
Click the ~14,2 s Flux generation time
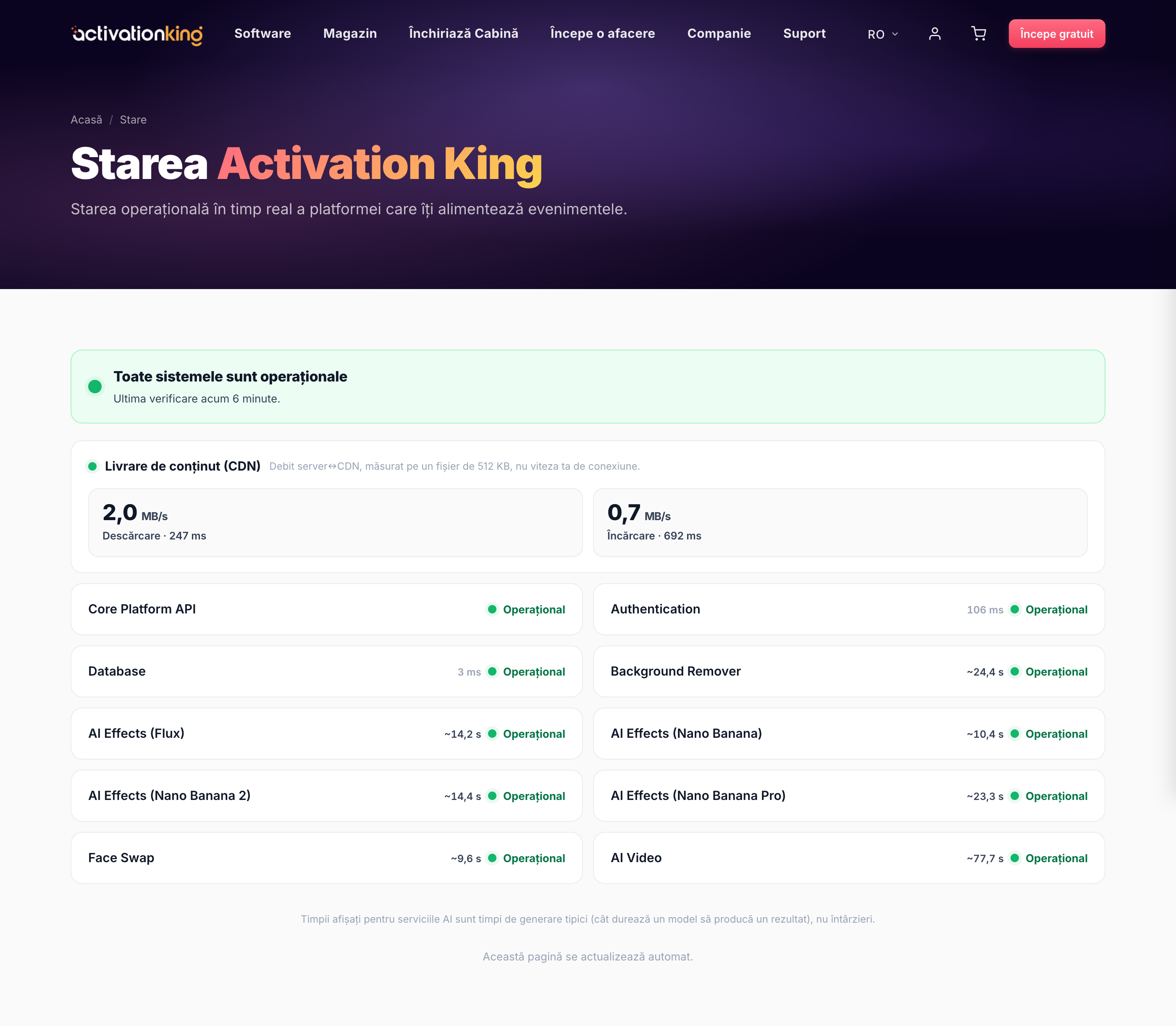coord(462,734)
